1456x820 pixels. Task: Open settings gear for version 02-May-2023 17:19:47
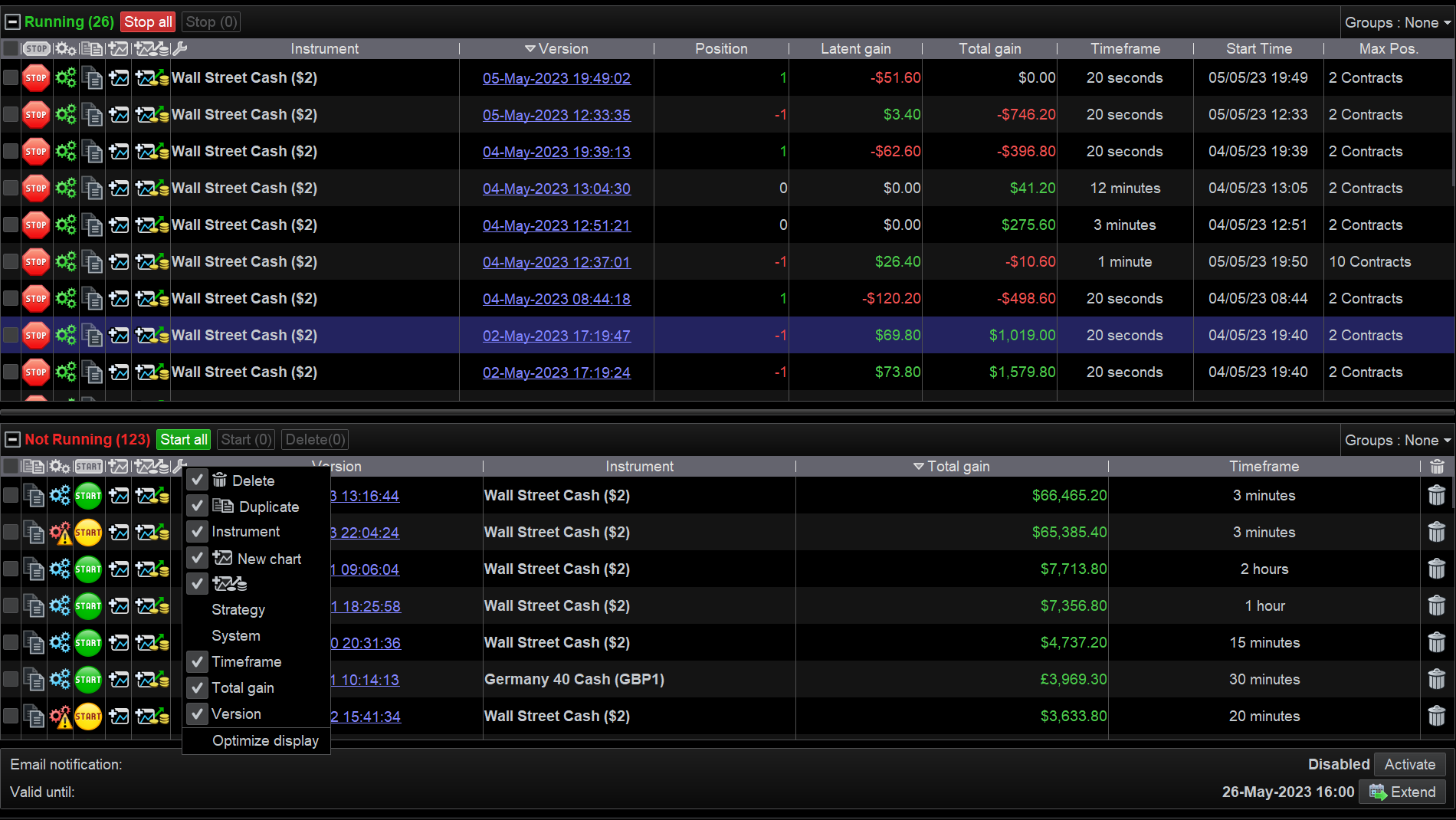coord(66,336)
